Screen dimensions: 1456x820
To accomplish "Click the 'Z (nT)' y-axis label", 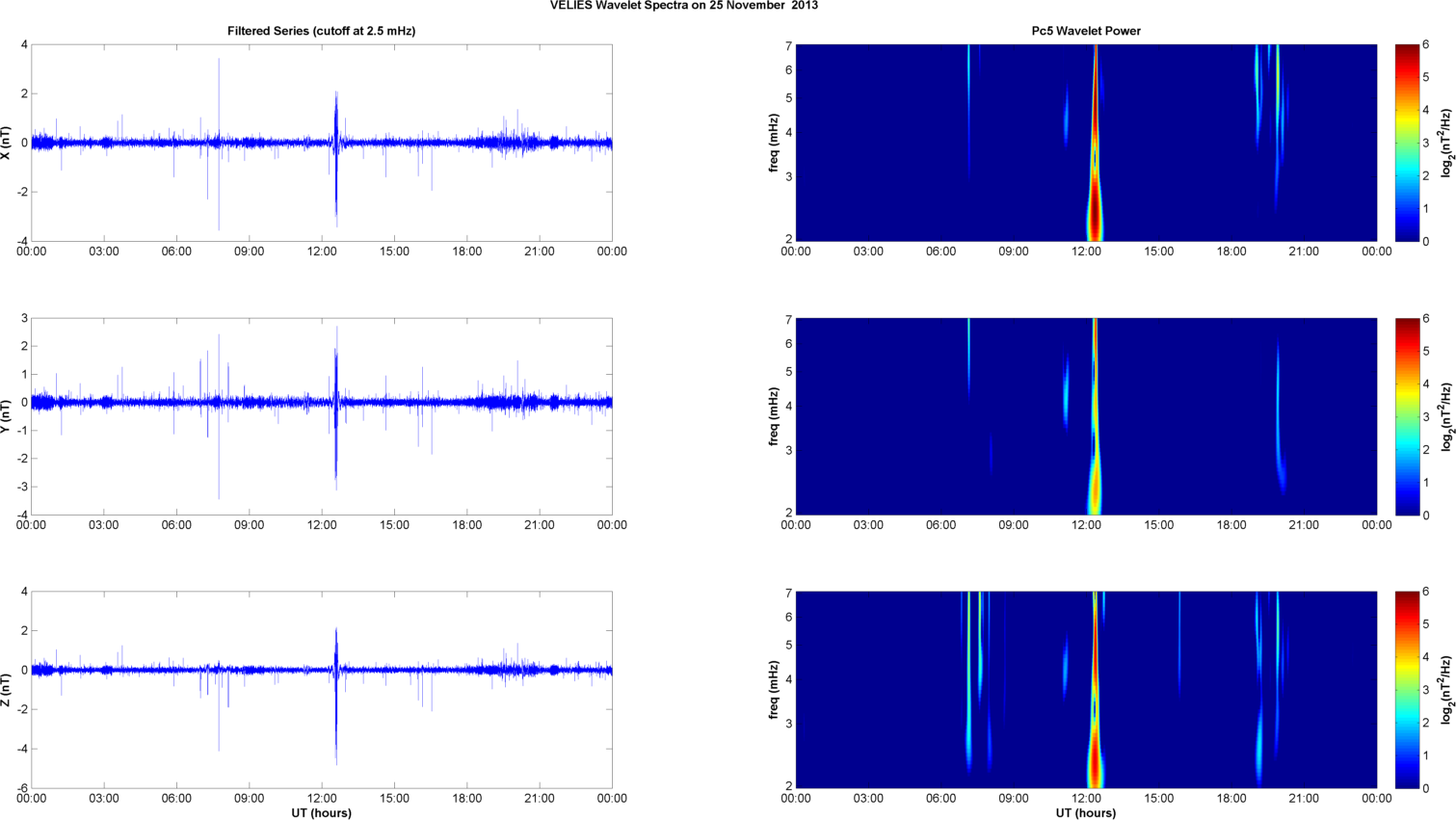I will 8,690.
